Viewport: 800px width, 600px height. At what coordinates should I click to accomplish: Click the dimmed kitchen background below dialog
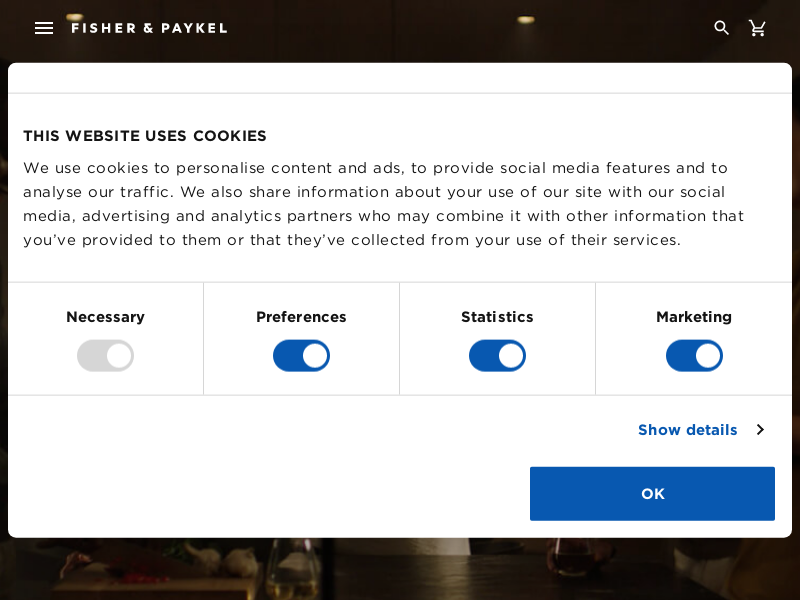(x=400, y=569)
